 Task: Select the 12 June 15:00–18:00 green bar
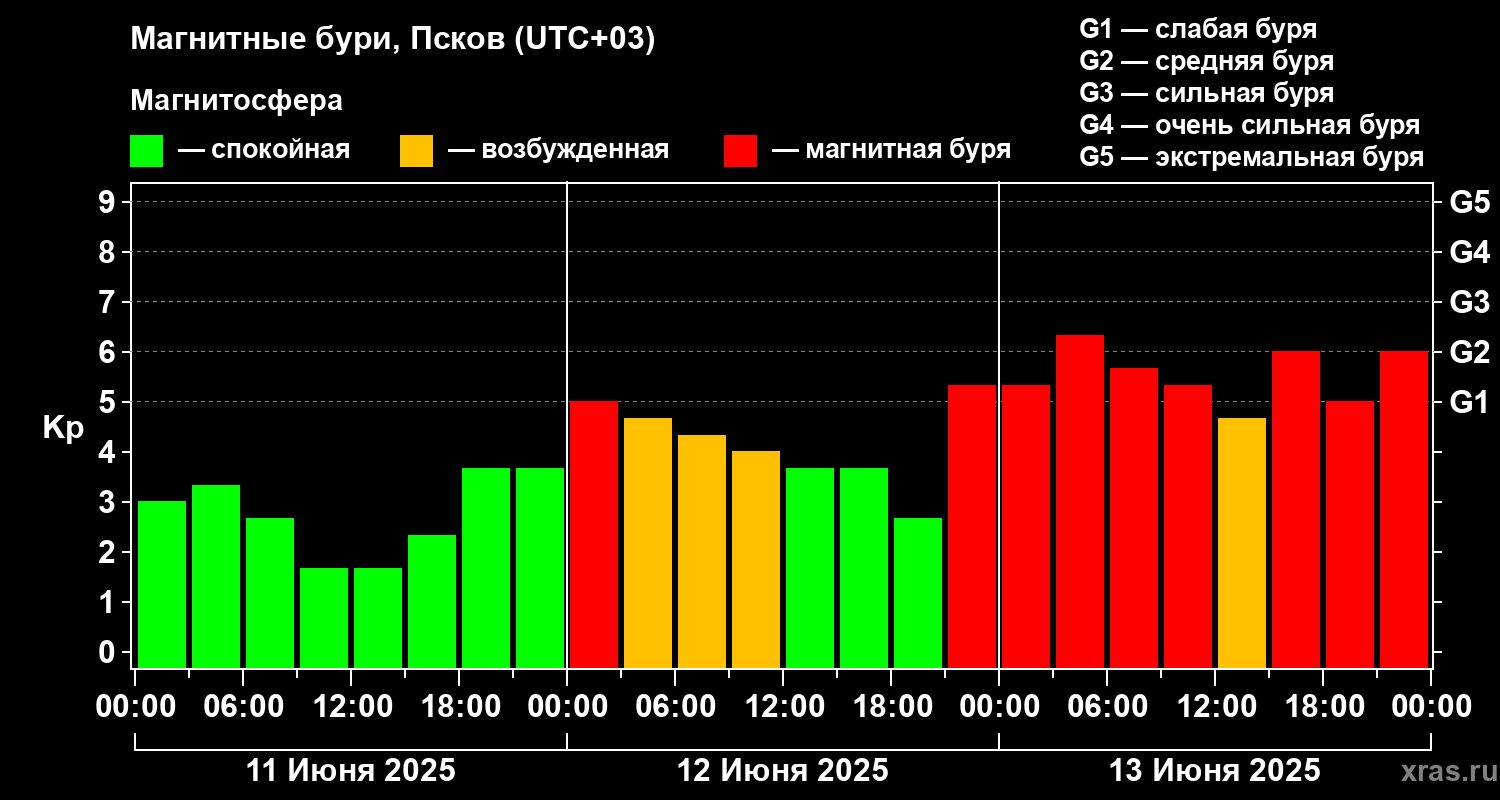click(x=864, y=567)
